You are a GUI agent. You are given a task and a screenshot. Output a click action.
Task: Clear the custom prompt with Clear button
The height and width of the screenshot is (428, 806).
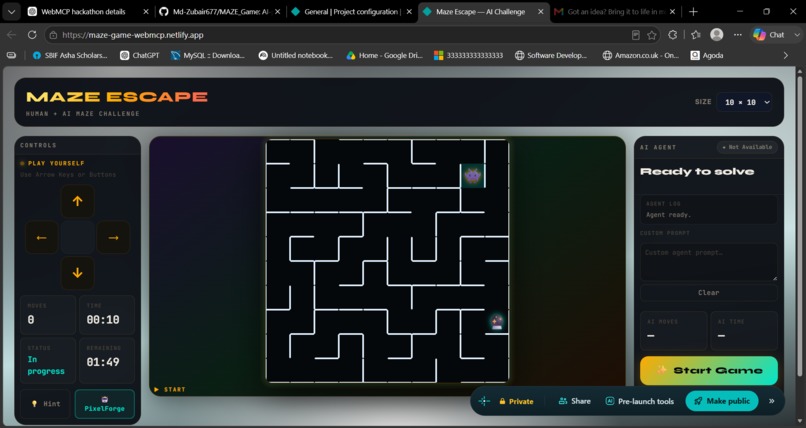[709, 292]
